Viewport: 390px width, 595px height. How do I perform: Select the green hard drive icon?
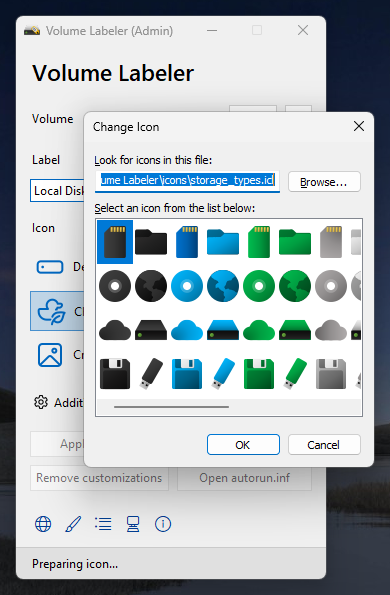(295, 330)
